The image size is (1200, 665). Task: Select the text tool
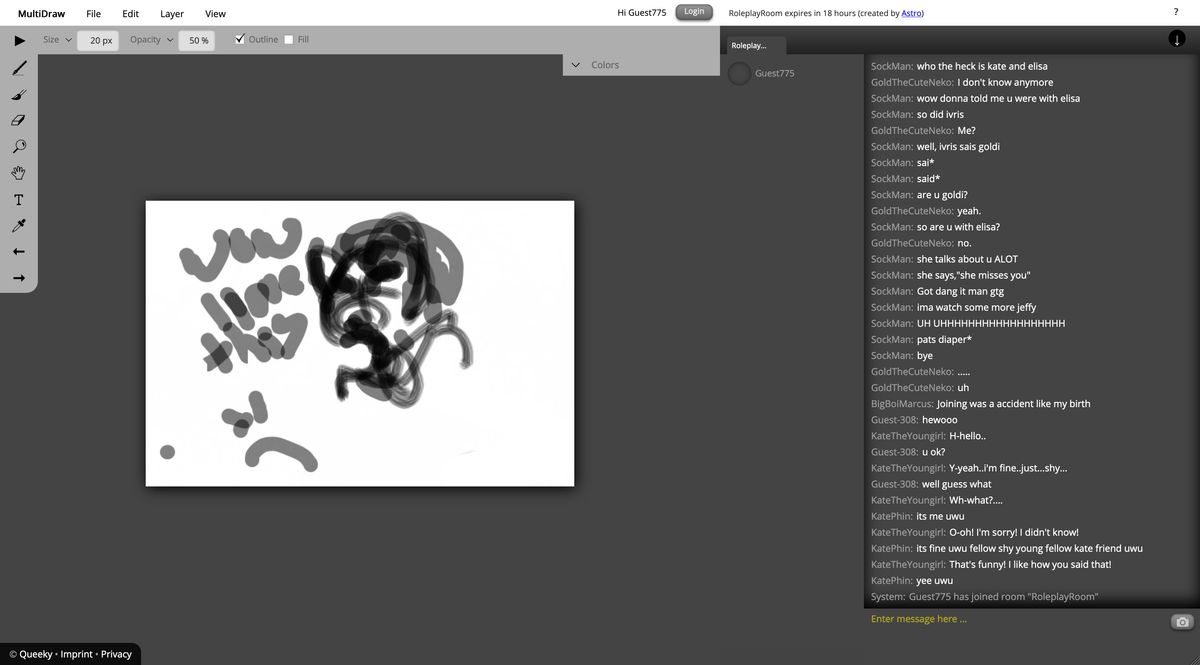17,198
